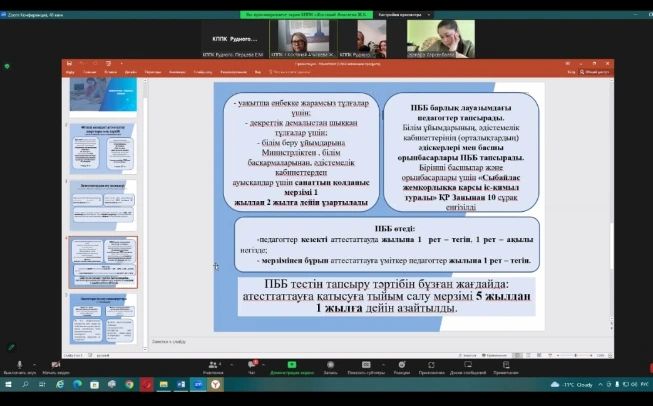Click the green encryption shield icon
Image resolution: width=653 pixels, height=406 pixels.
pyautogui.click(x=7, y=66)
